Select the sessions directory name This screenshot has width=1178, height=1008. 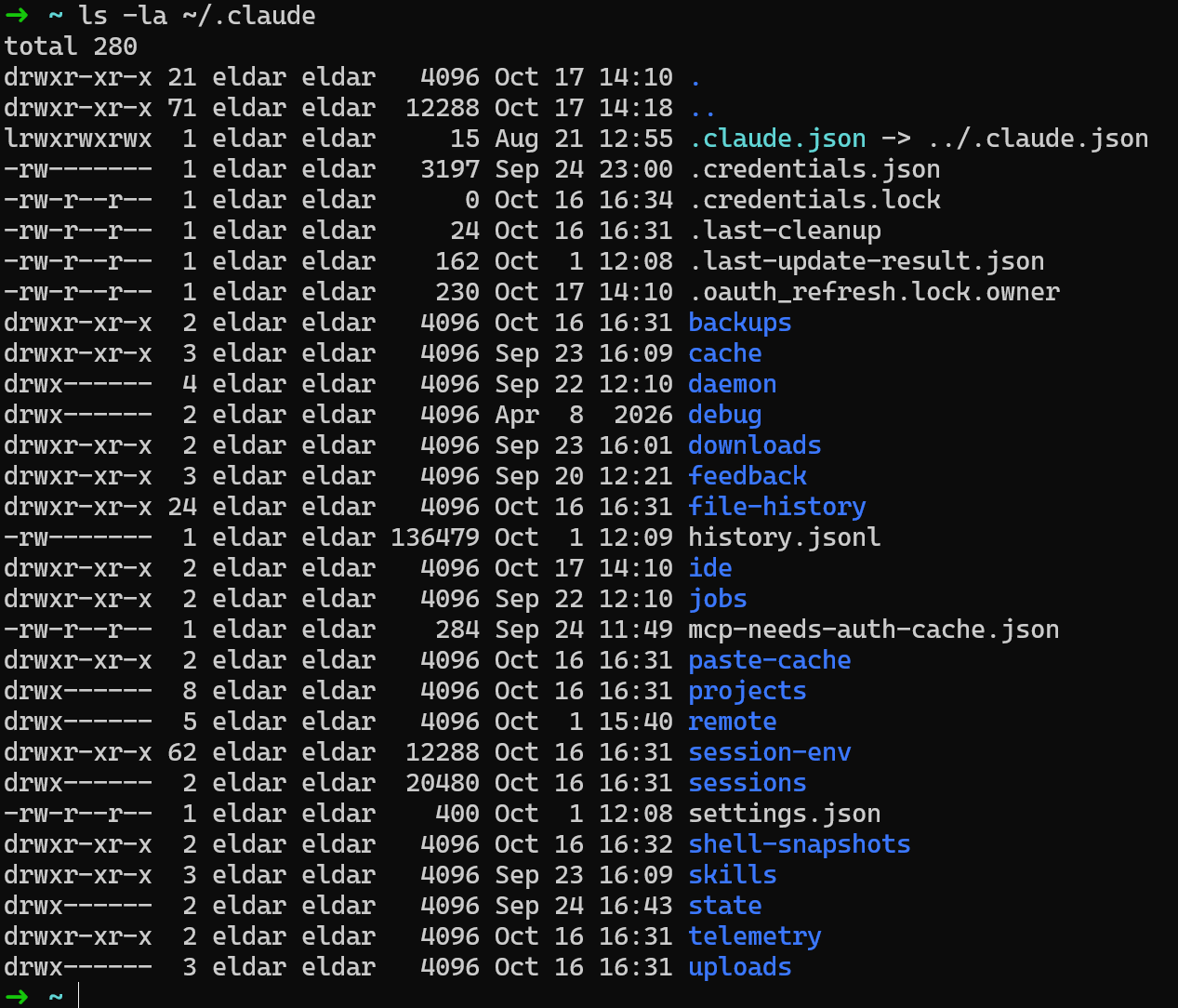point(748,783)
